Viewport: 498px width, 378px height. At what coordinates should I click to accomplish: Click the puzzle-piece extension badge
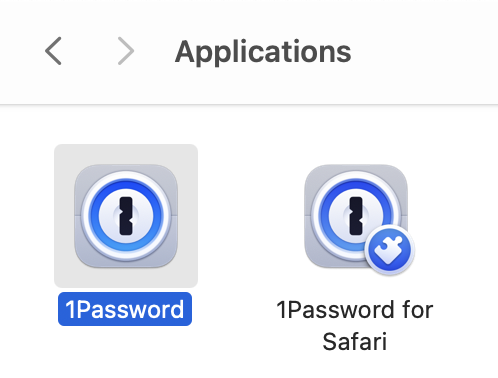pyautogui.click(x=390, y=250)
